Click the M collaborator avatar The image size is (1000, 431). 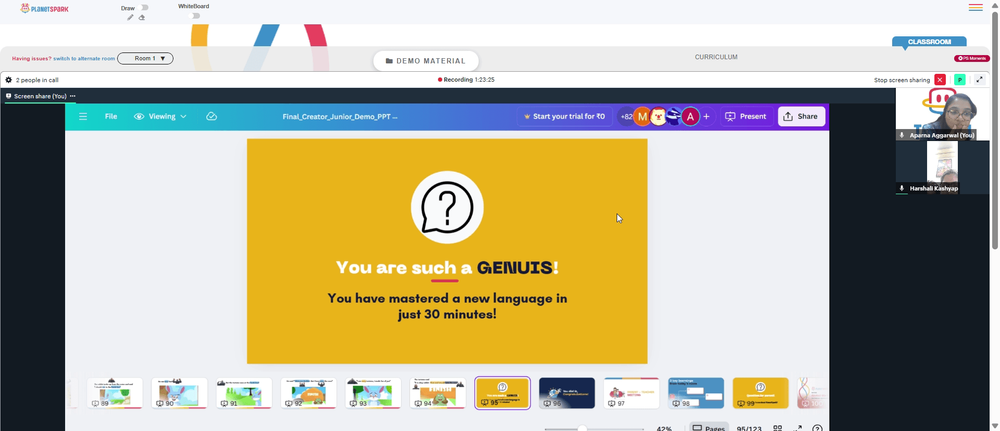point(642,117)
